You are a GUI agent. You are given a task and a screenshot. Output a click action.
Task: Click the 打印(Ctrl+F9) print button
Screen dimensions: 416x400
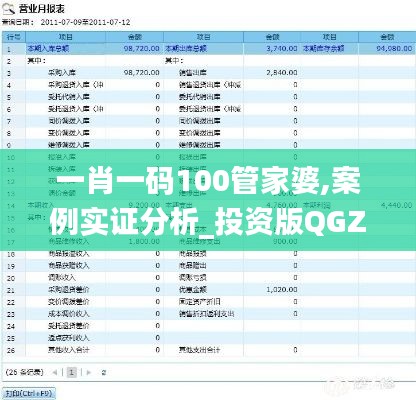coord(29,394)
